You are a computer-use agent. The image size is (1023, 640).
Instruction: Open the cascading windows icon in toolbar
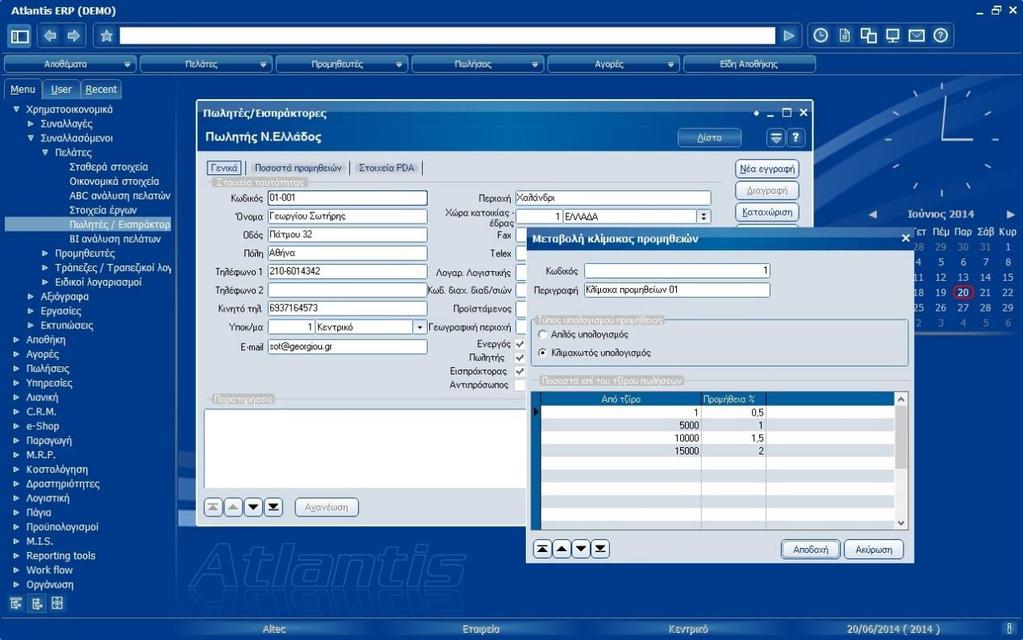(x=868, y=36)
